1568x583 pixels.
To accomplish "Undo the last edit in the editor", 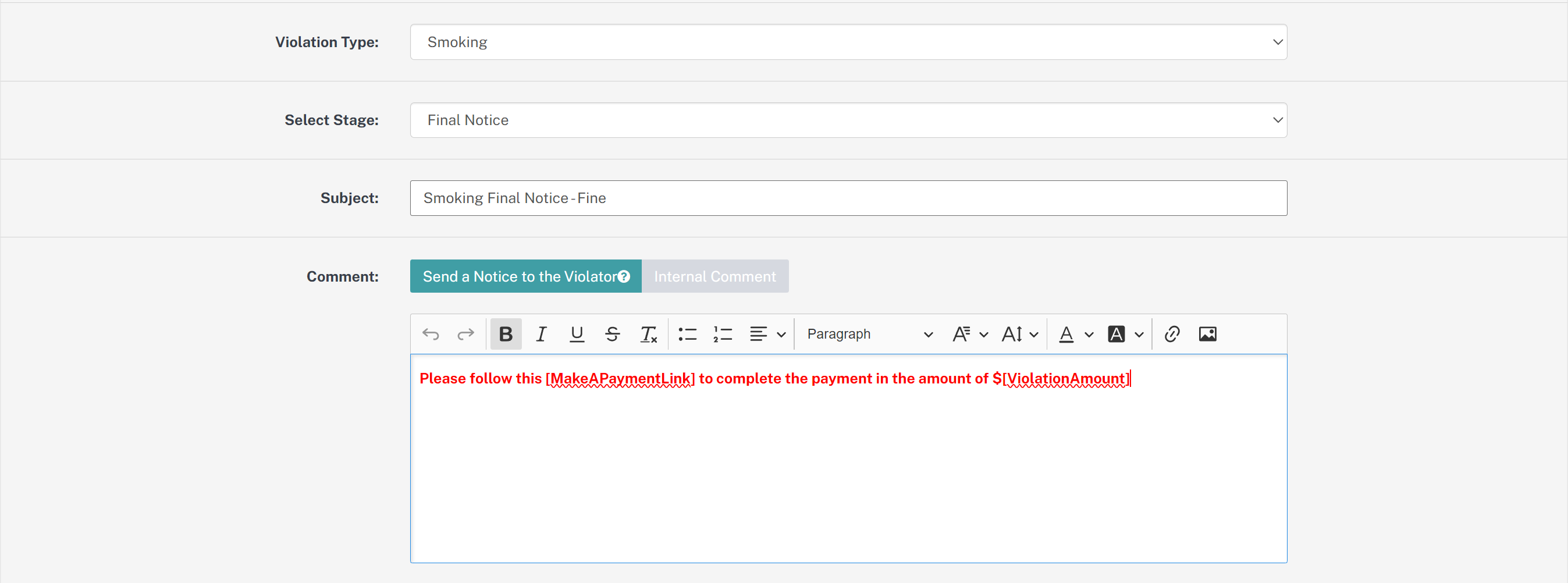I will 431,334.
